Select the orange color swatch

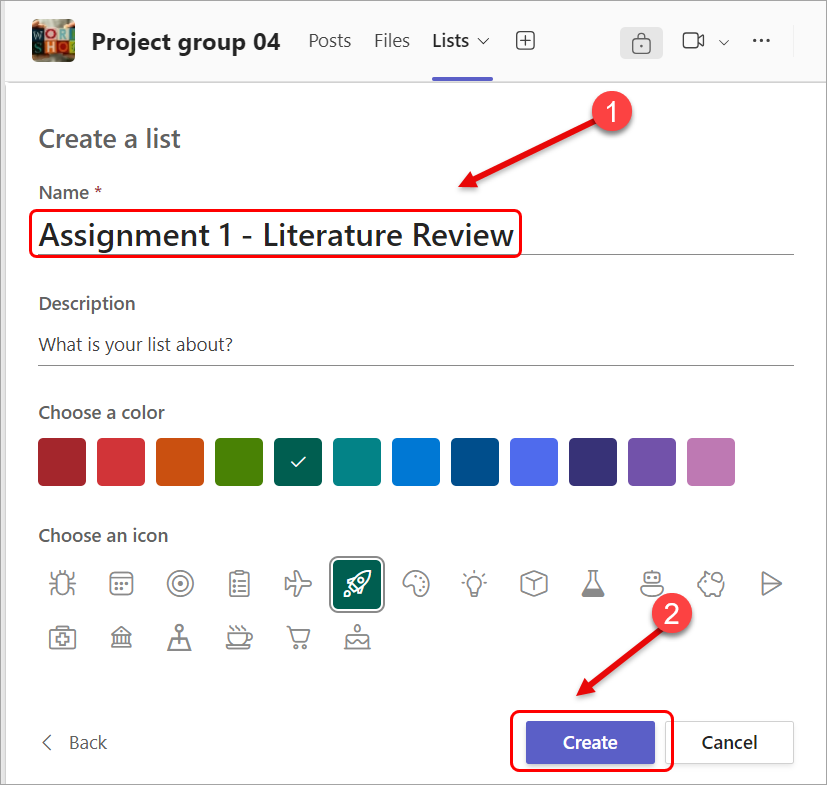click(179, 462)
